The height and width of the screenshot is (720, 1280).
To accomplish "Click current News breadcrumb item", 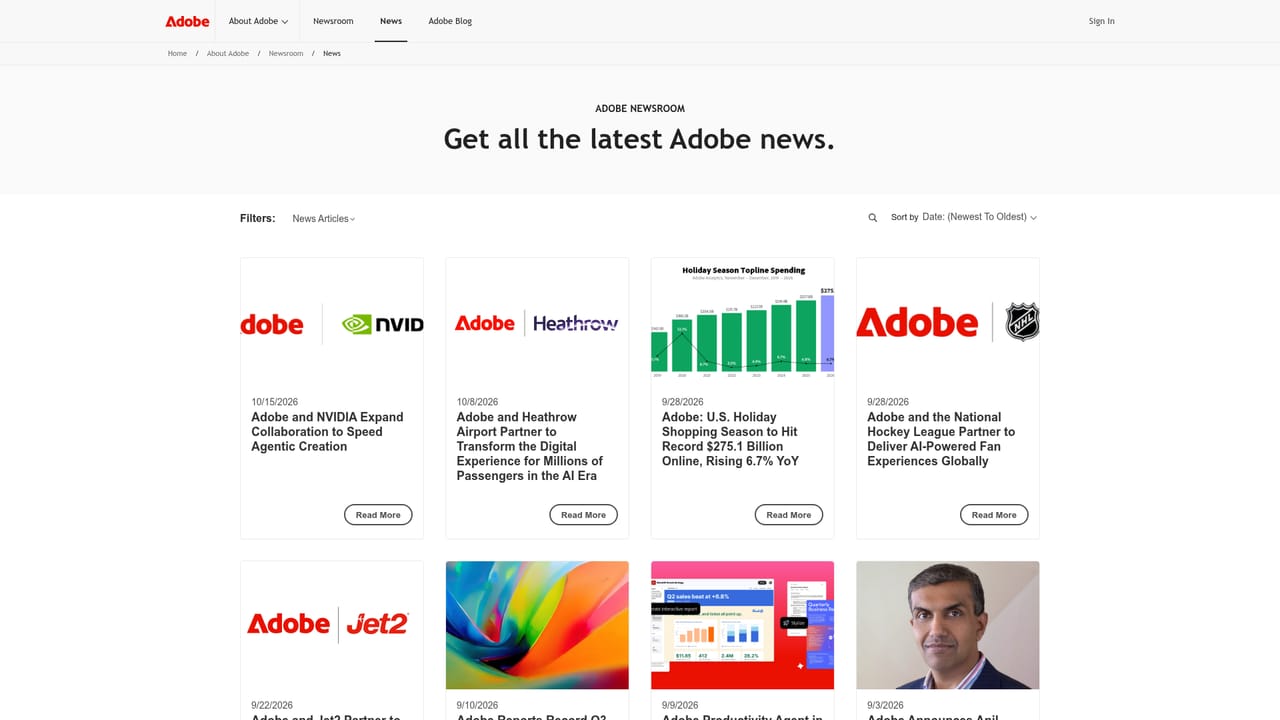I will click(332, 53).
